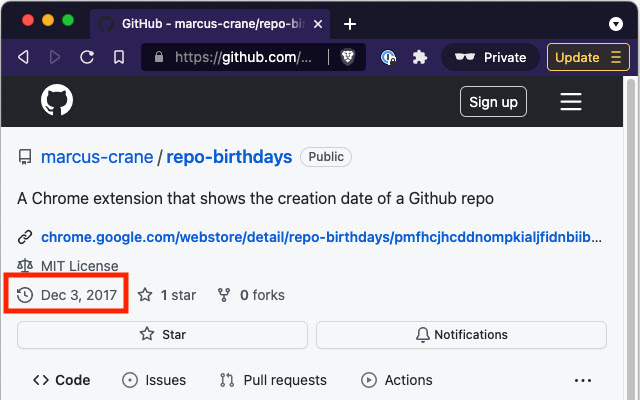Click the Private window indicator
This screenshot has height=400, width=640.
[x=491, y=57]
